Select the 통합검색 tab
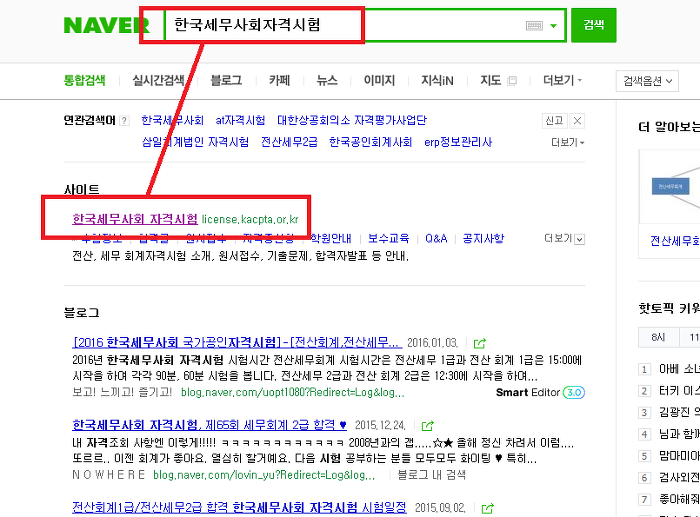This screenshot has width=700, height=517. pyautogui.click(x=84, y=80)
